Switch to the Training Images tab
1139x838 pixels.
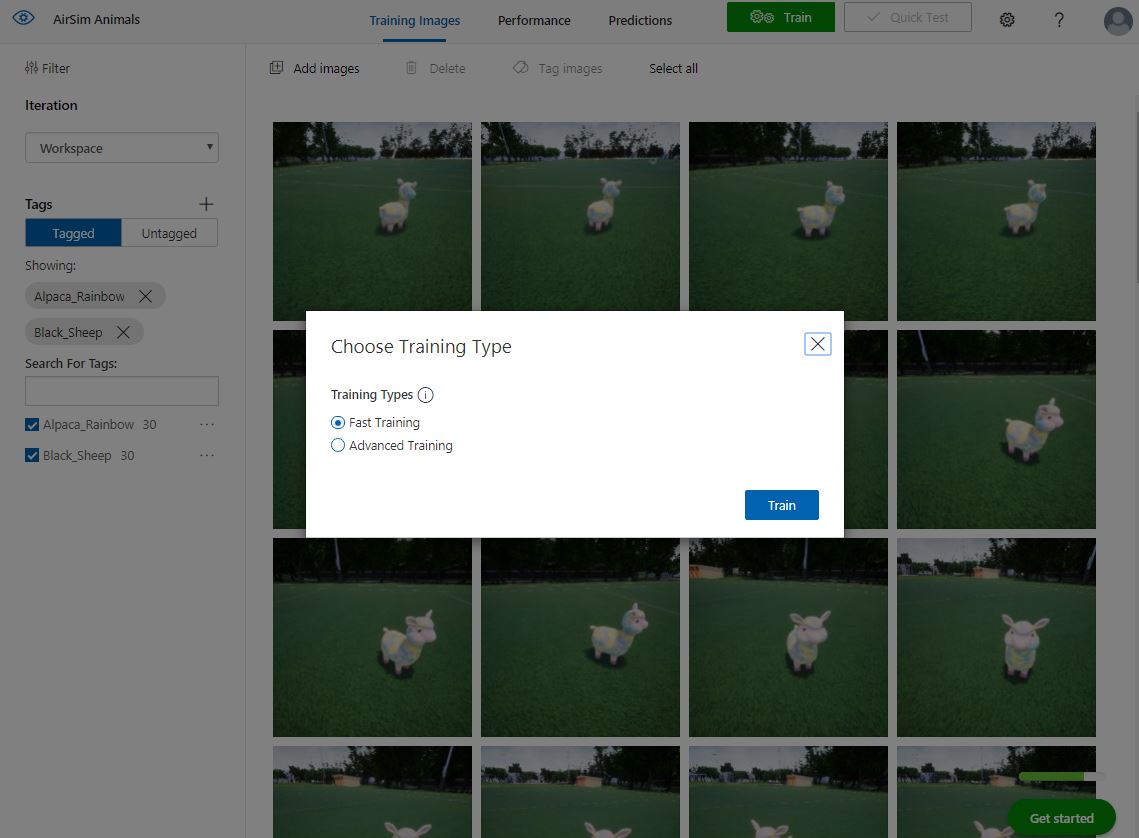point(415,20)
